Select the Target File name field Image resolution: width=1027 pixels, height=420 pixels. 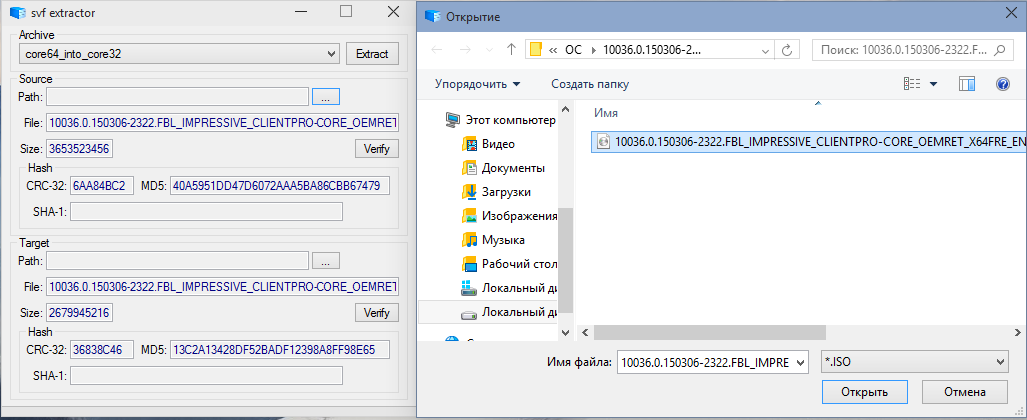coord(222,286)
